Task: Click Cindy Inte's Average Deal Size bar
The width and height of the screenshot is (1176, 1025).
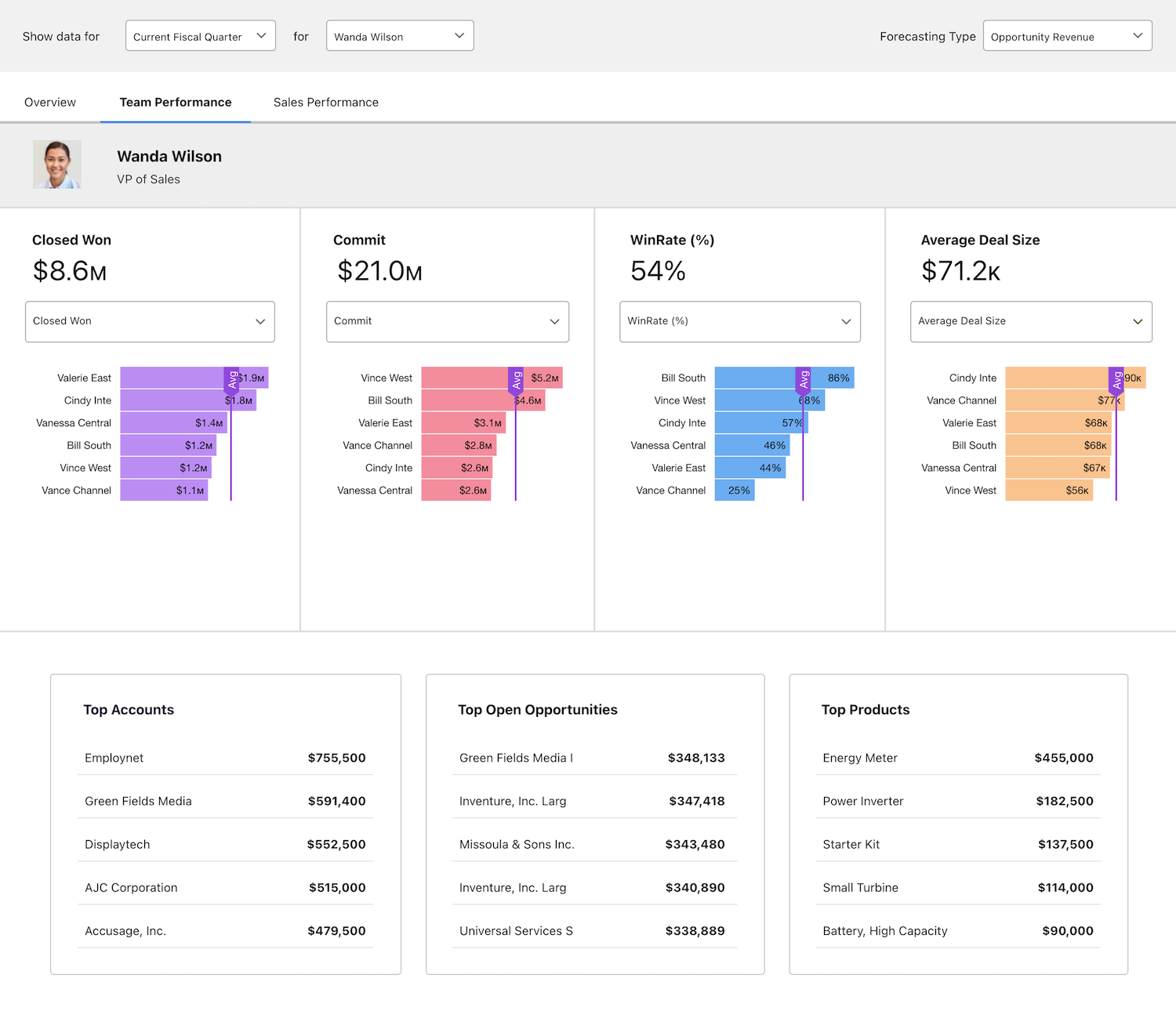Action: point(1066,377)
